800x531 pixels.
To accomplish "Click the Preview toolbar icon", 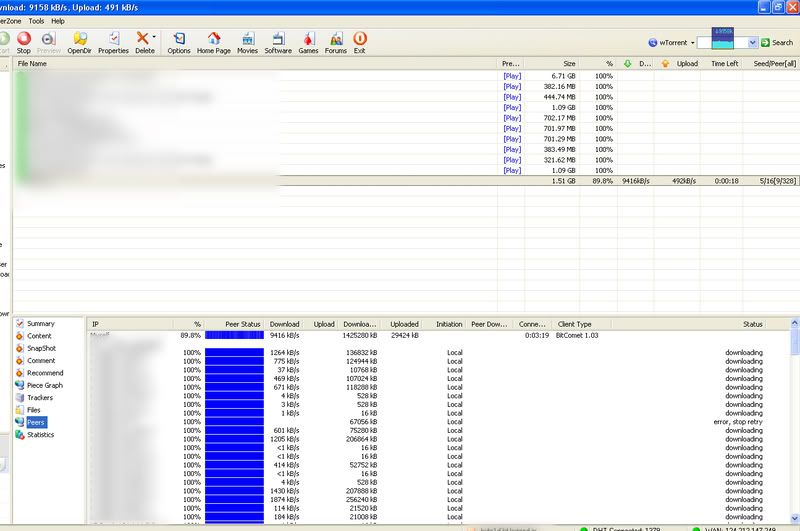I will pyautogui.click(x=48, y=43).
